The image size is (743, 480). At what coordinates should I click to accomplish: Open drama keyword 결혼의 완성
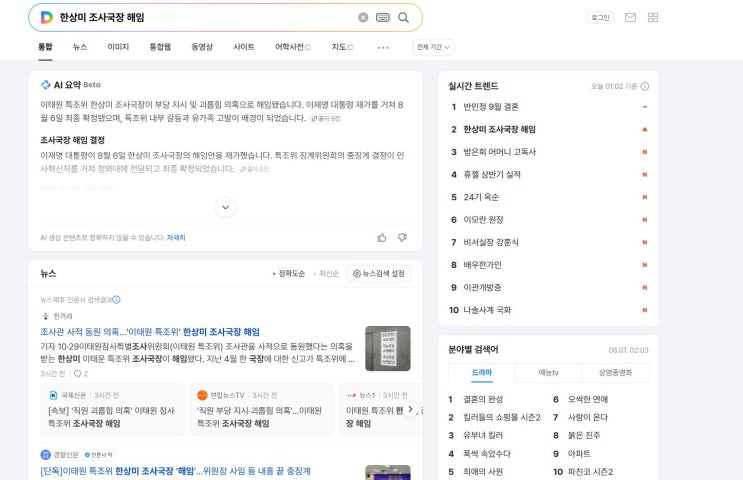point(483,399)
